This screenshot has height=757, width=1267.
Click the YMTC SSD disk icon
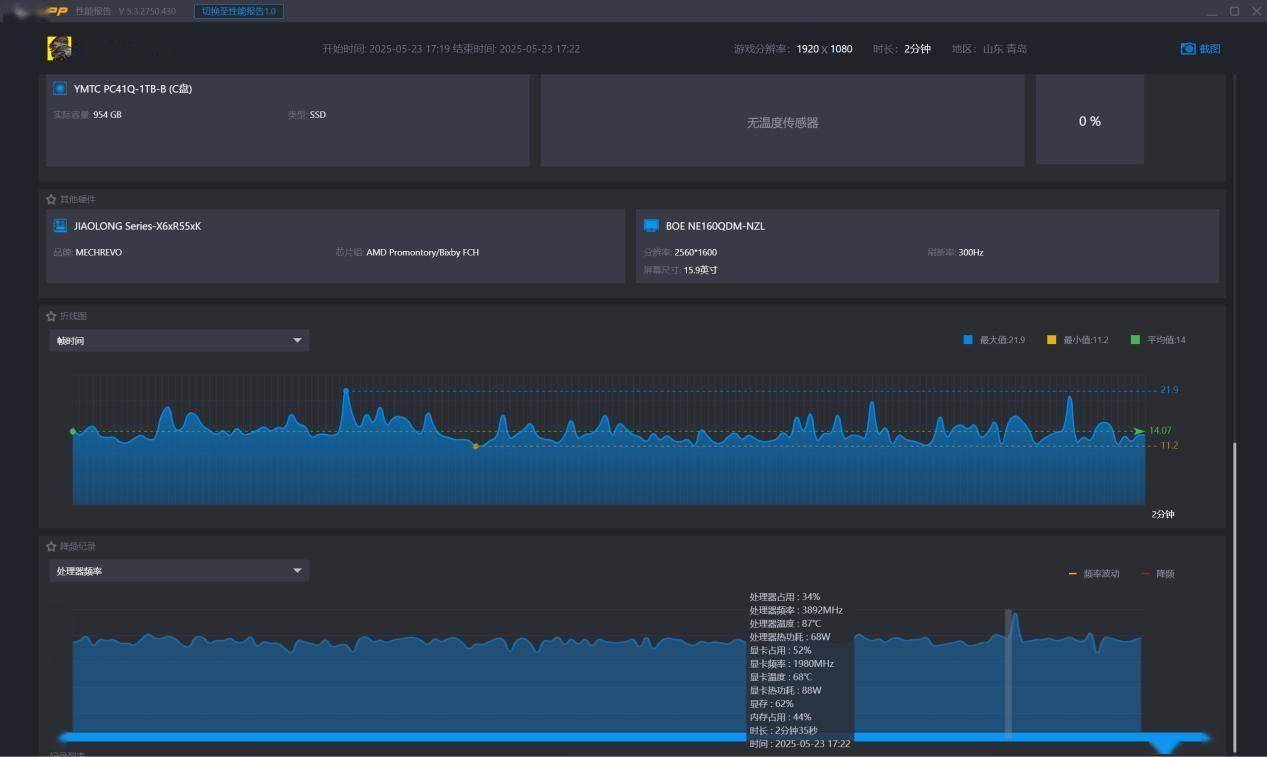coord(60,88)
